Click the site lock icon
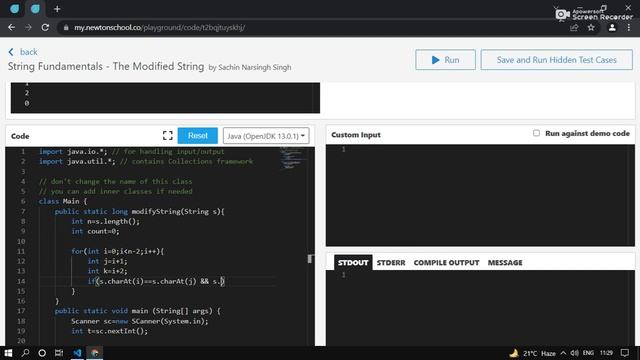This screenshot has height=360, width=640. [x=65, y=28]
